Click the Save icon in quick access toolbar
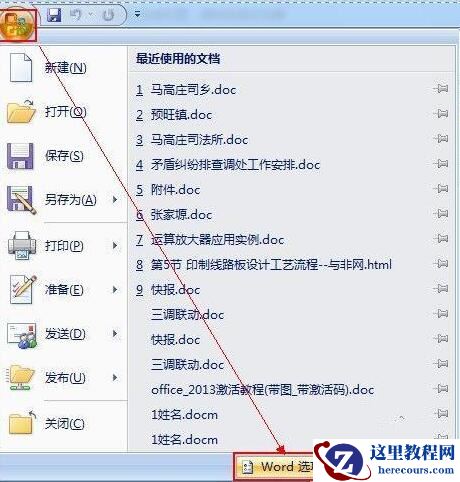 point(54,15)
